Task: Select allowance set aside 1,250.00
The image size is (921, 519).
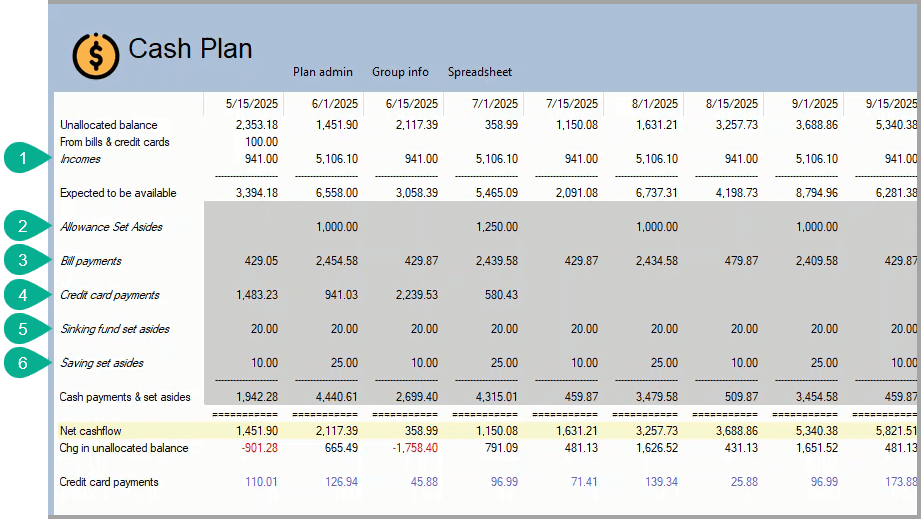Action: tap(497, 227)
